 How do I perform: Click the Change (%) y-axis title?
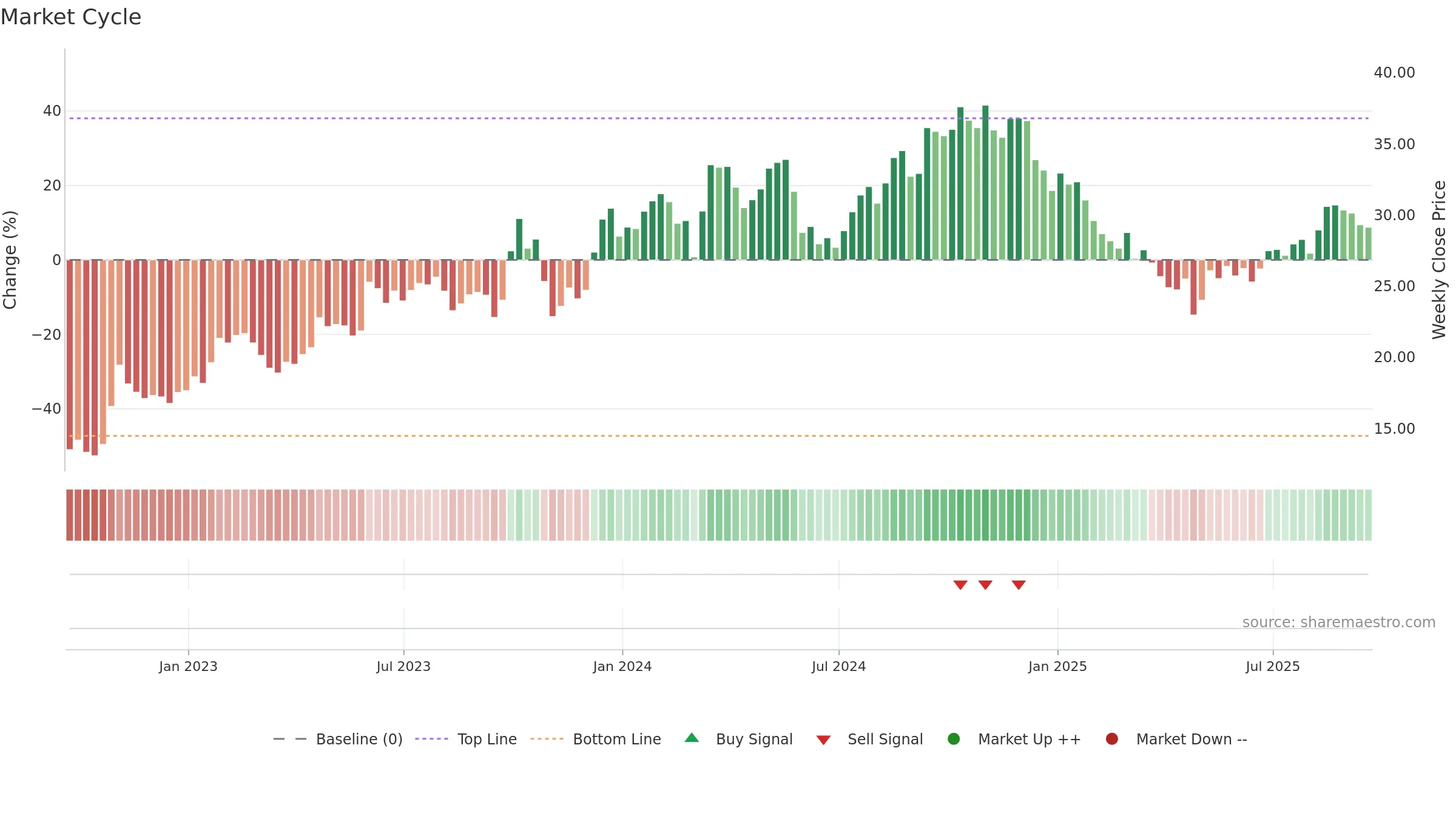(10, 260)
